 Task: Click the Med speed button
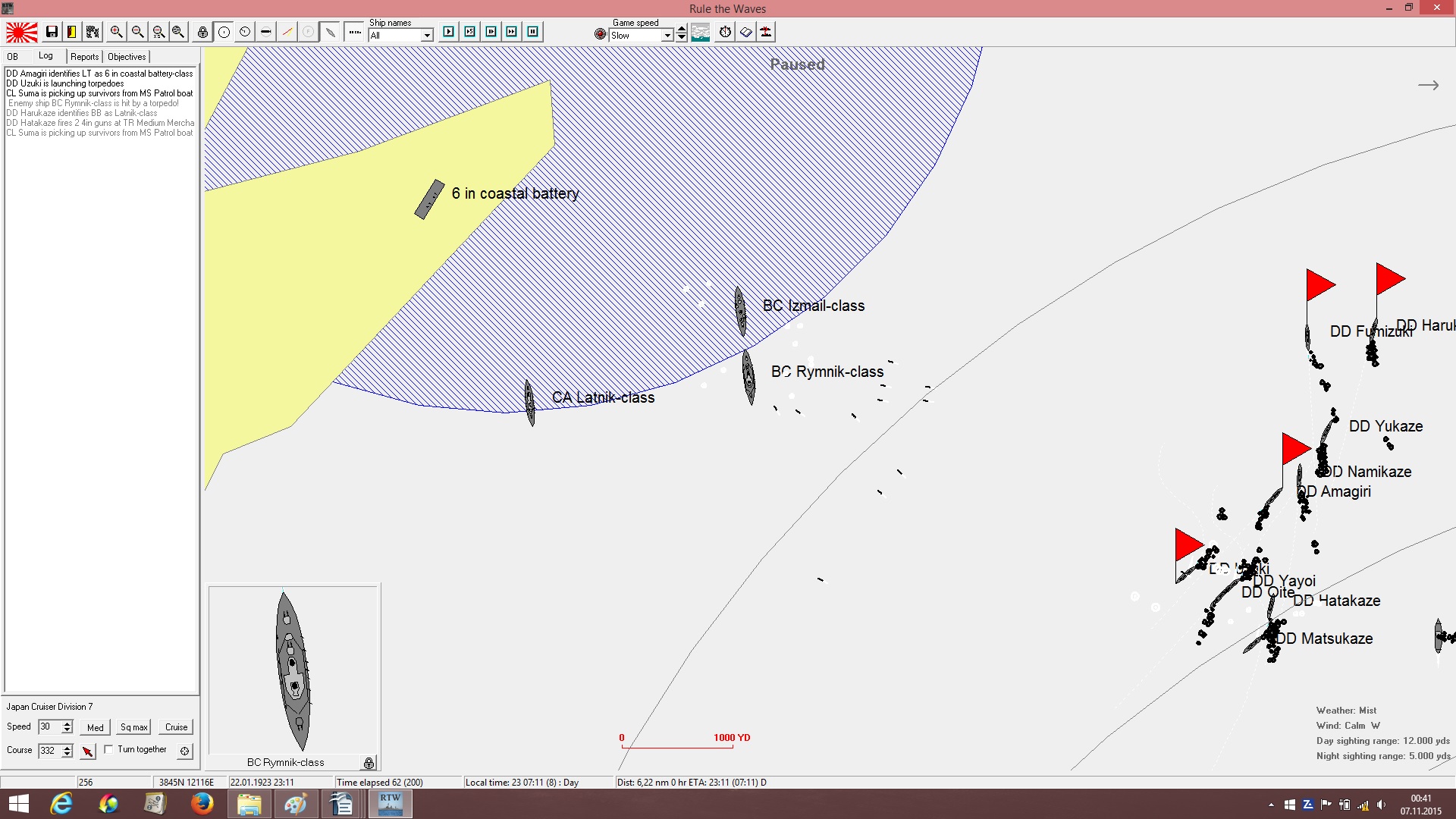click(96, 727)
